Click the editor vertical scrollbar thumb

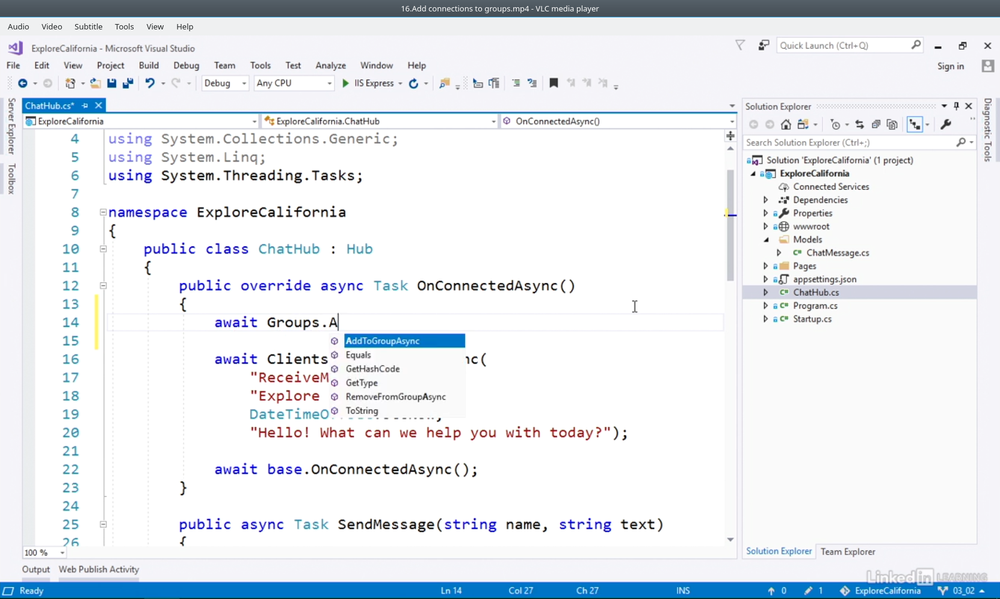(730, 223)
